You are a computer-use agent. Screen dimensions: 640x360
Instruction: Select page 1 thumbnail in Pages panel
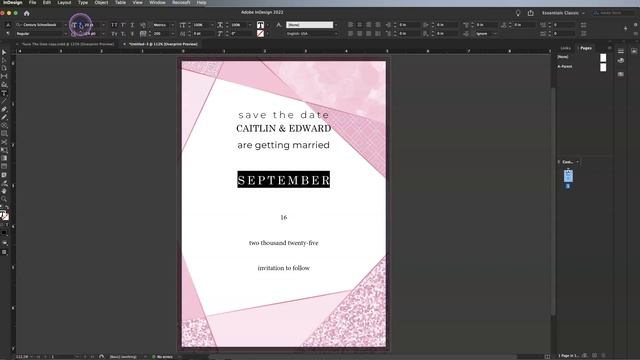(x=568, y=176)
